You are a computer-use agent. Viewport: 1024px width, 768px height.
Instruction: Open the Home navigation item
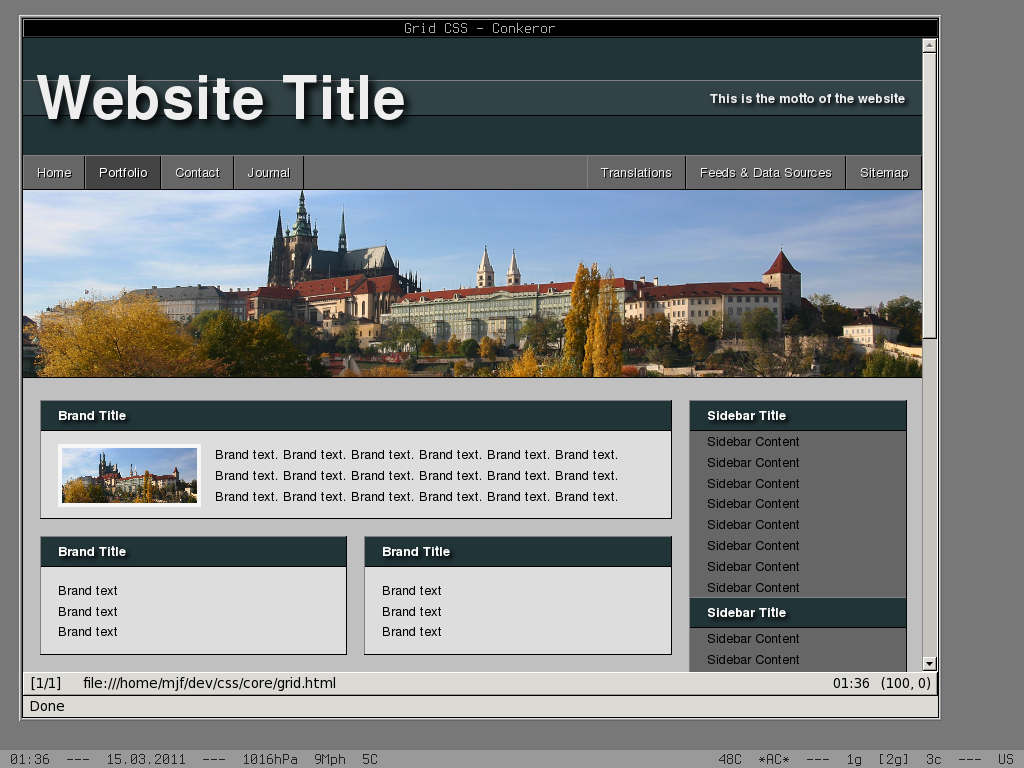[x=54, y=173]
